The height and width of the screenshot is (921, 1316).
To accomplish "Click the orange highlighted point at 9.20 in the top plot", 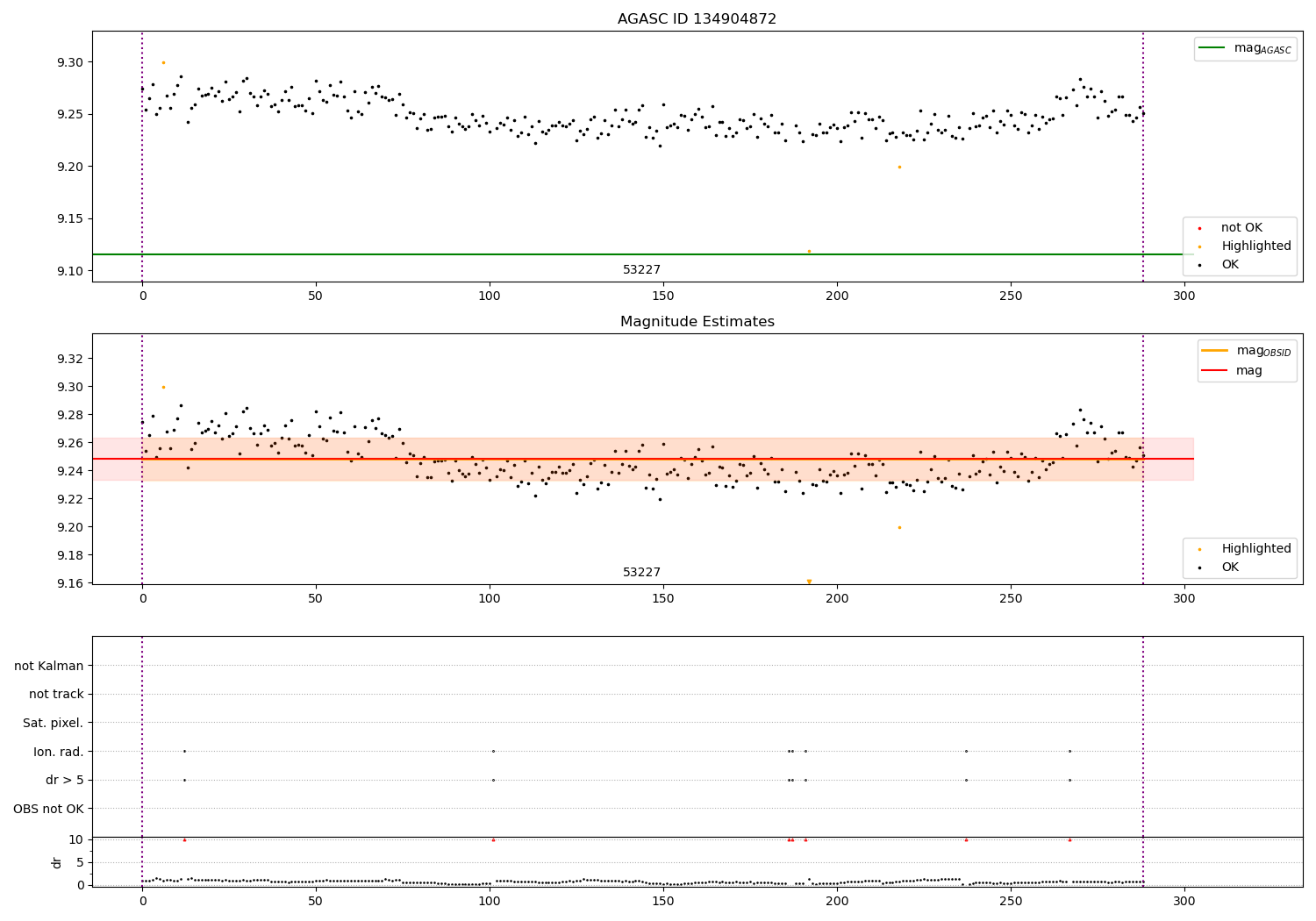I will click(x=899, y=167).
